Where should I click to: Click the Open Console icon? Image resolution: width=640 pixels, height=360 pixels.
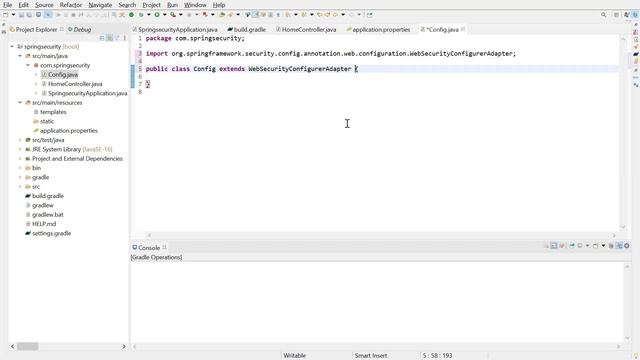point(595,246)
